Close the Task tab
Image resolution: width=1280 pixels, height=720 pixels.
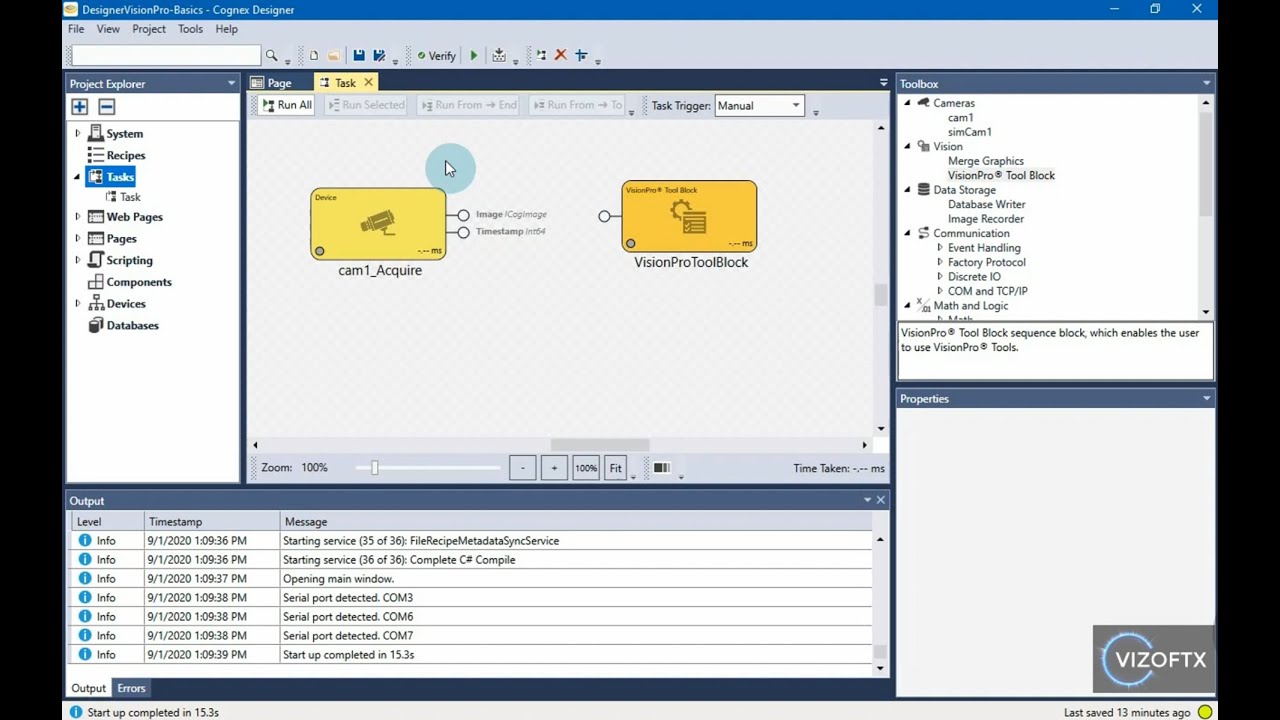tap(368, 83)
